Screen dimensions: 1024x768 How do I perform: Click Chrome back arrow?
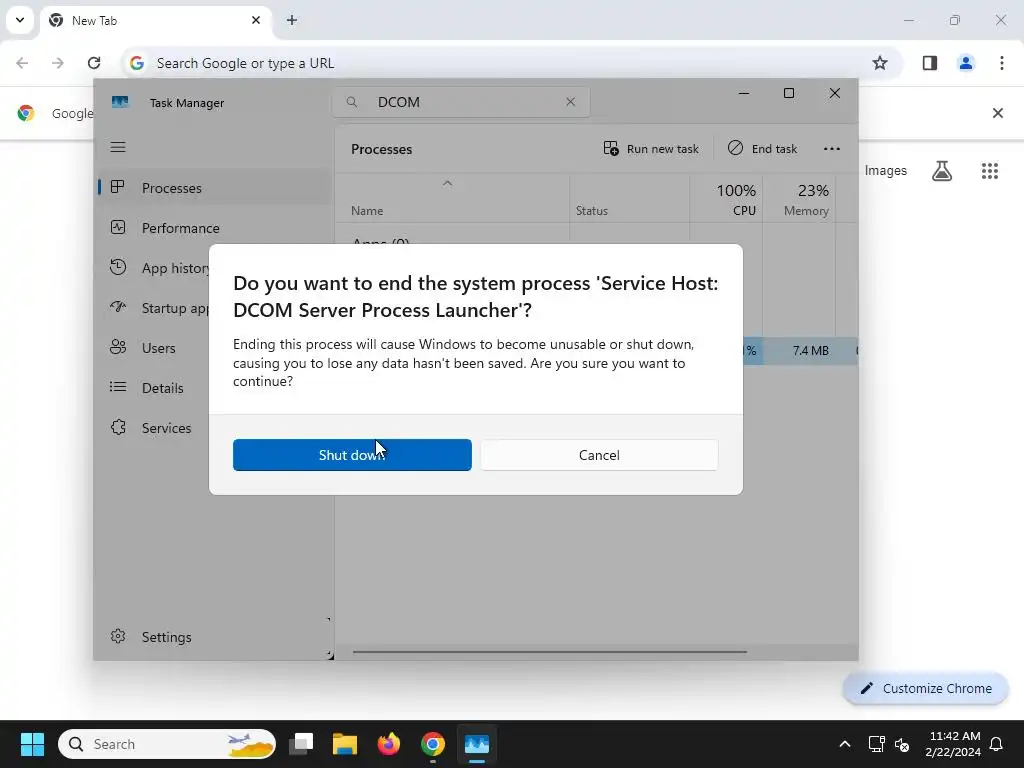click(x=22, y=63)
